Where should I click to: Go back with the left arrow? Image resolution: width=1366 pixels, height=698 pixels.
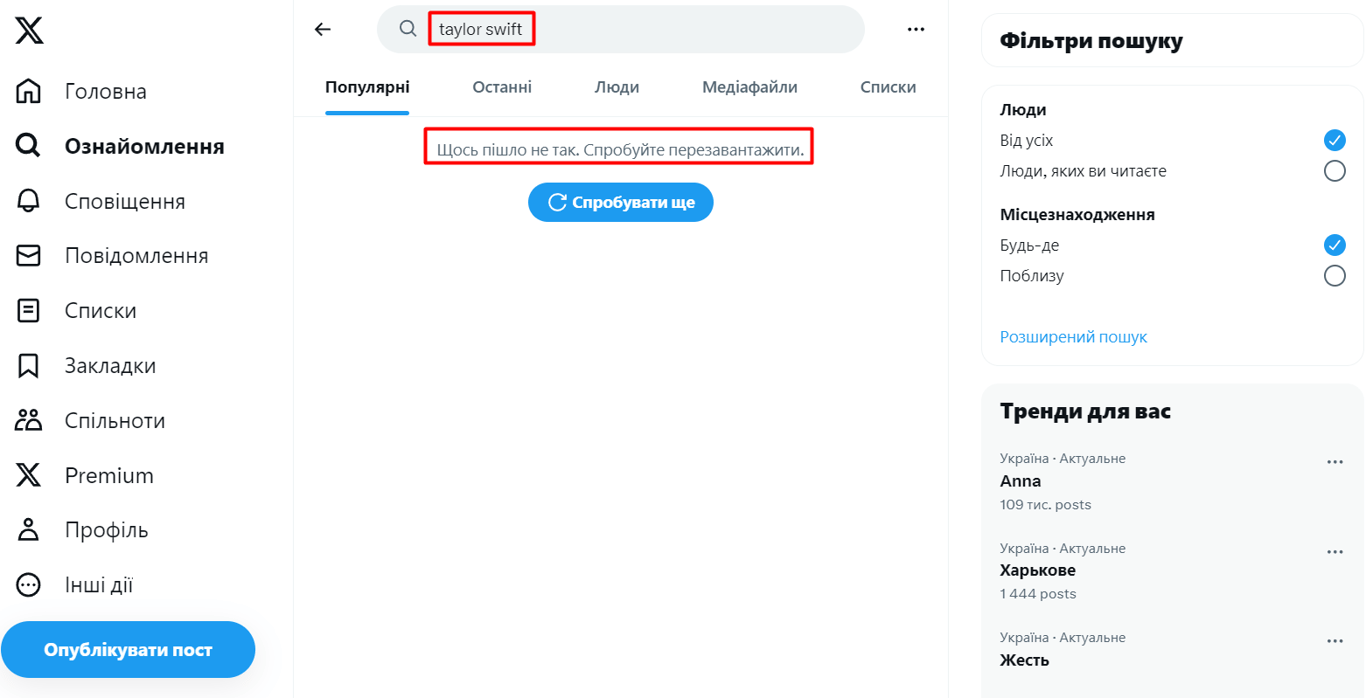point(322,30)
